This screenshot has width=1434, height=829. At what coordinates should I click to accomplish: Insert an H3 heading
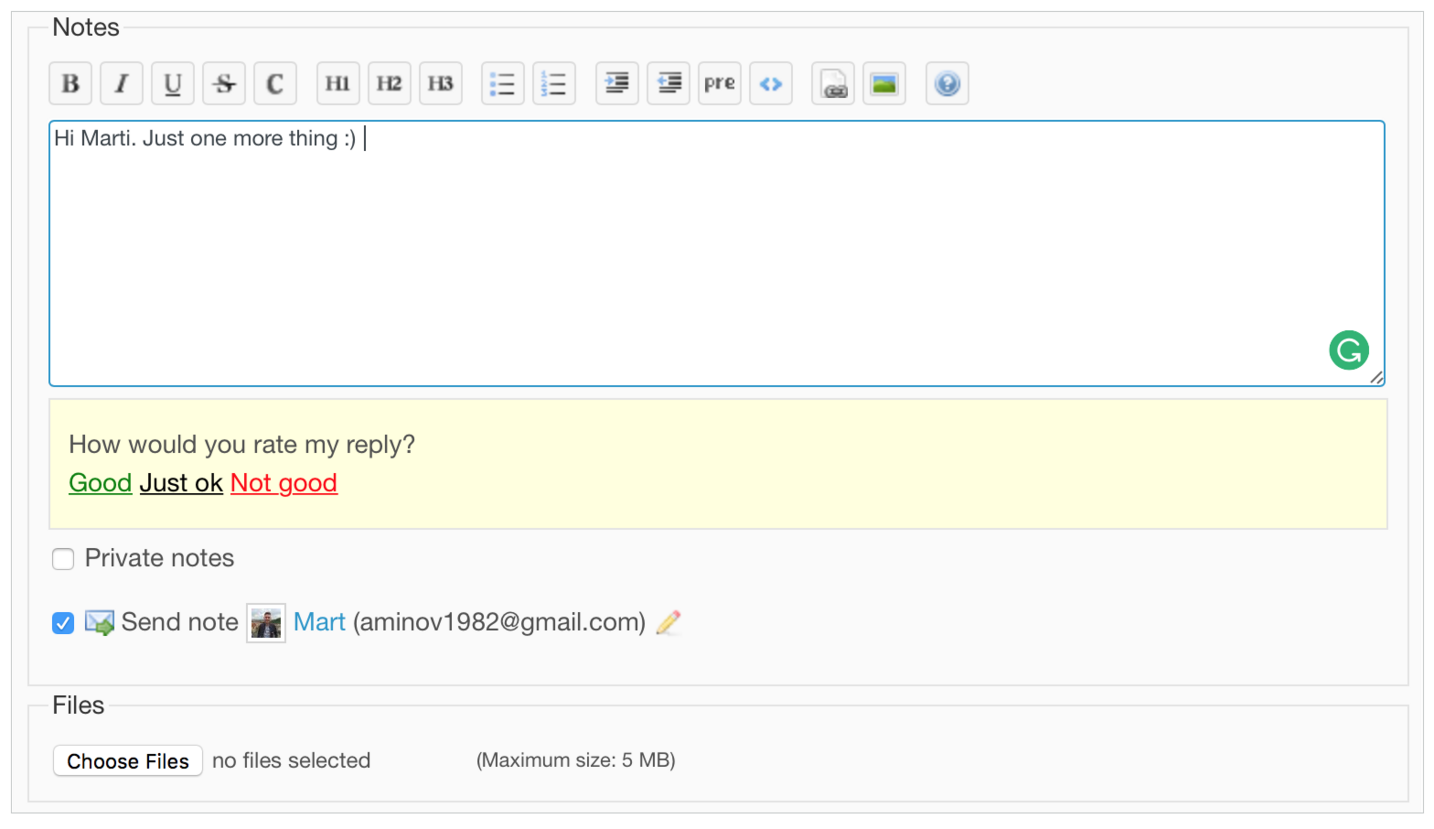440,84
